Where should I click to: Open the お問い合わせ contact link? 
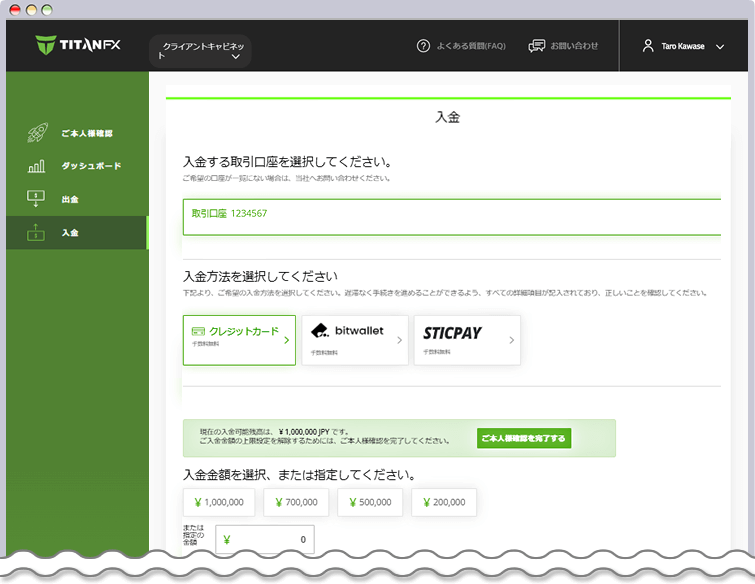[x=574, y=46]
